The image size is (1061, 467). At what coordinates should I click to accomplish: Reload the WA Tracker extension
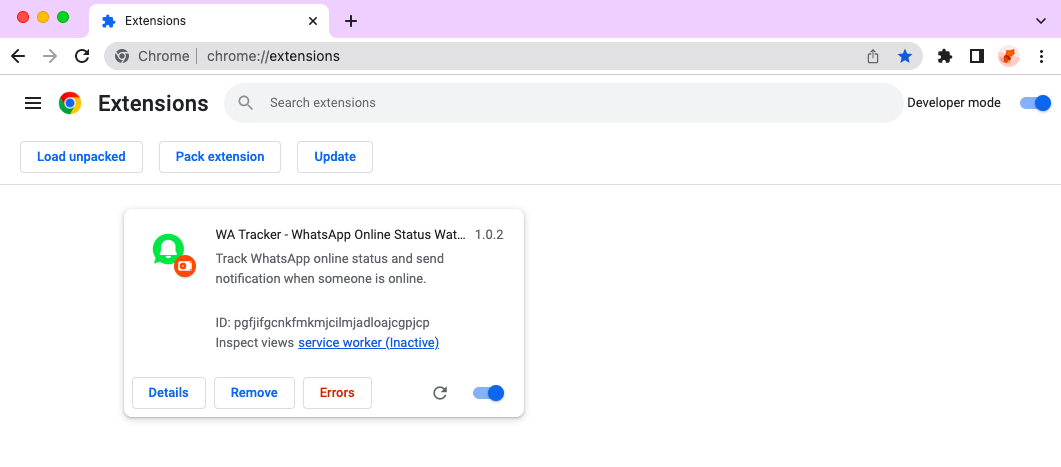coord(440,393)
